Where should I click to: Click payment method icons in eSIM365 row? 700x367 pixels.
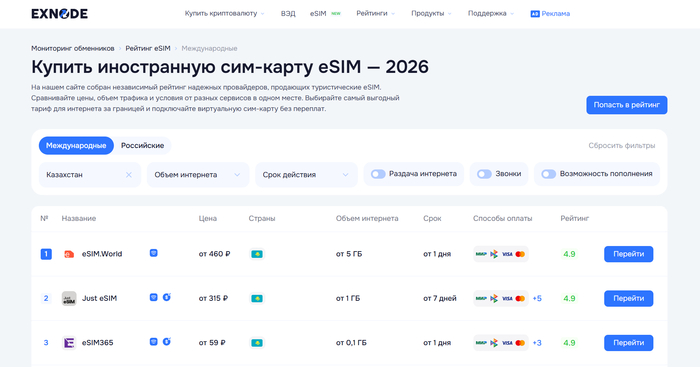point(501,343)
